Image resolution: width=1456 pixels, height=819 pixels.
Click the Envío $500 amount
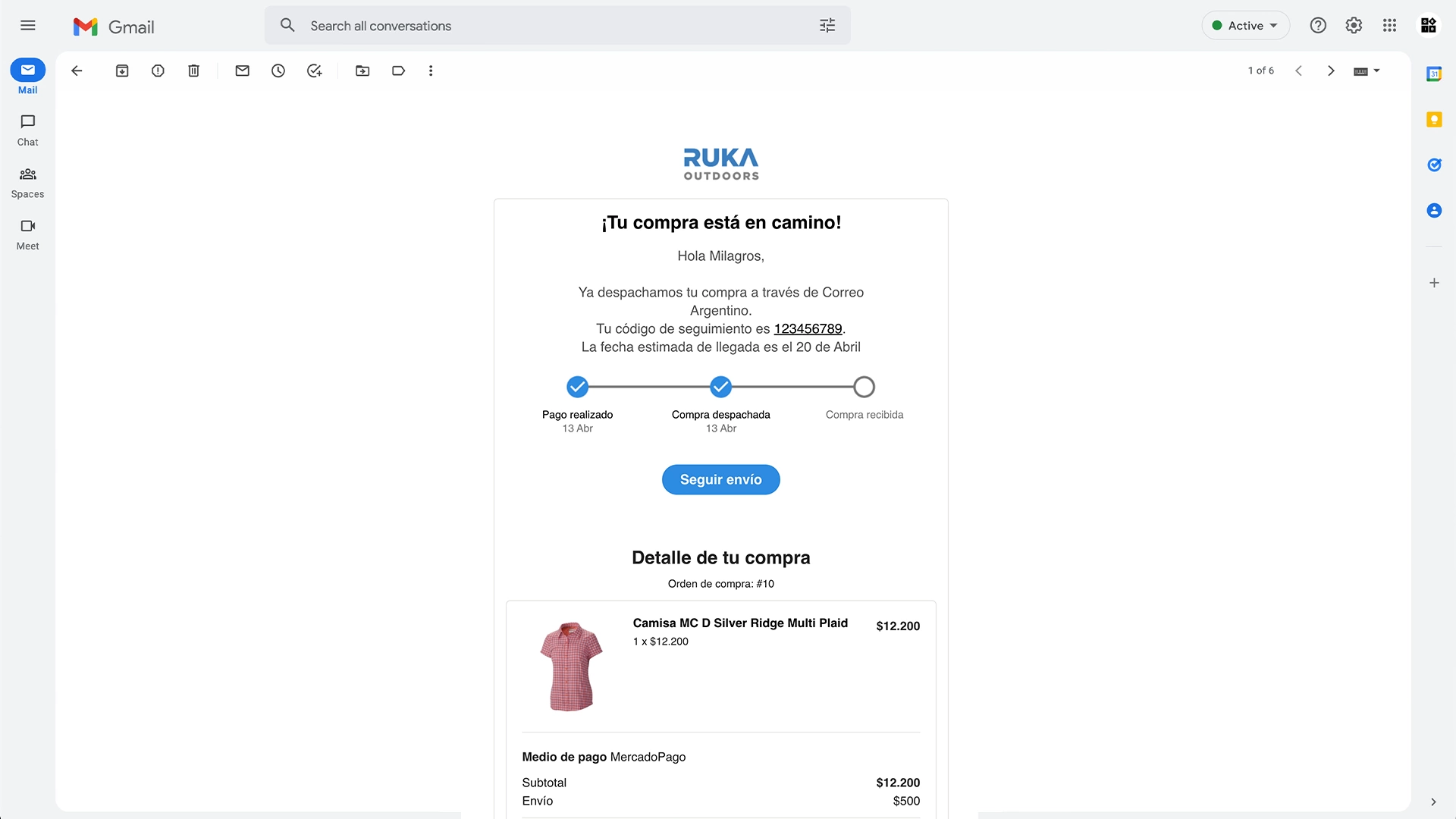click(x=906, y=801)
